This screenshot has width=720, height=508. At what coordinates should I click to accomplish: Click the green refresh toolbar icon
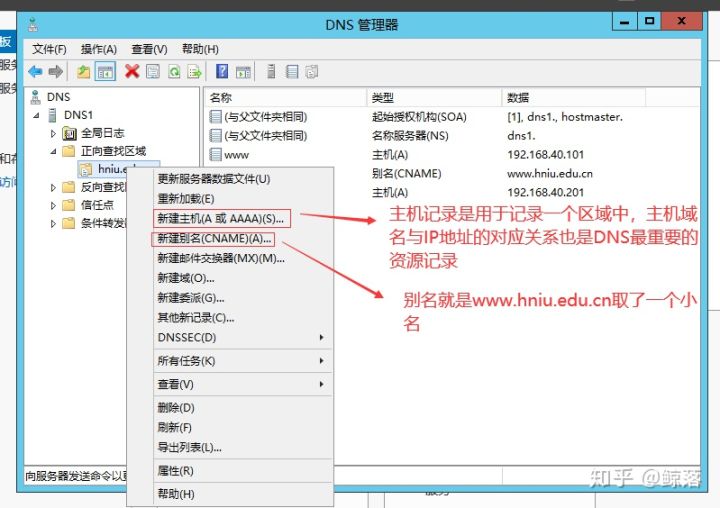click(174, 72)
